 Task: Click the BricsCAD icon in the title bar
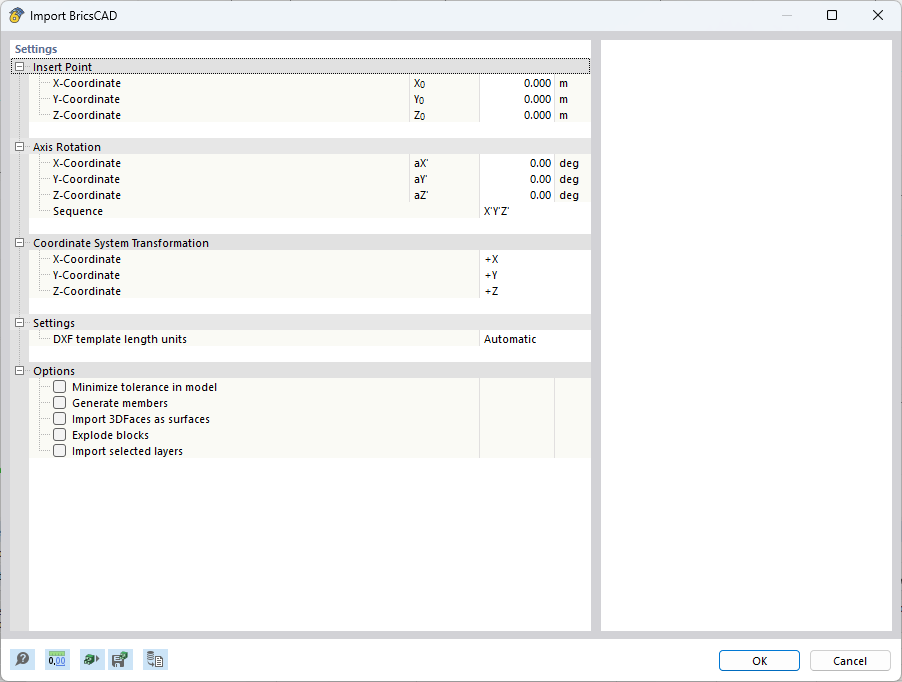tap(14, 15)
